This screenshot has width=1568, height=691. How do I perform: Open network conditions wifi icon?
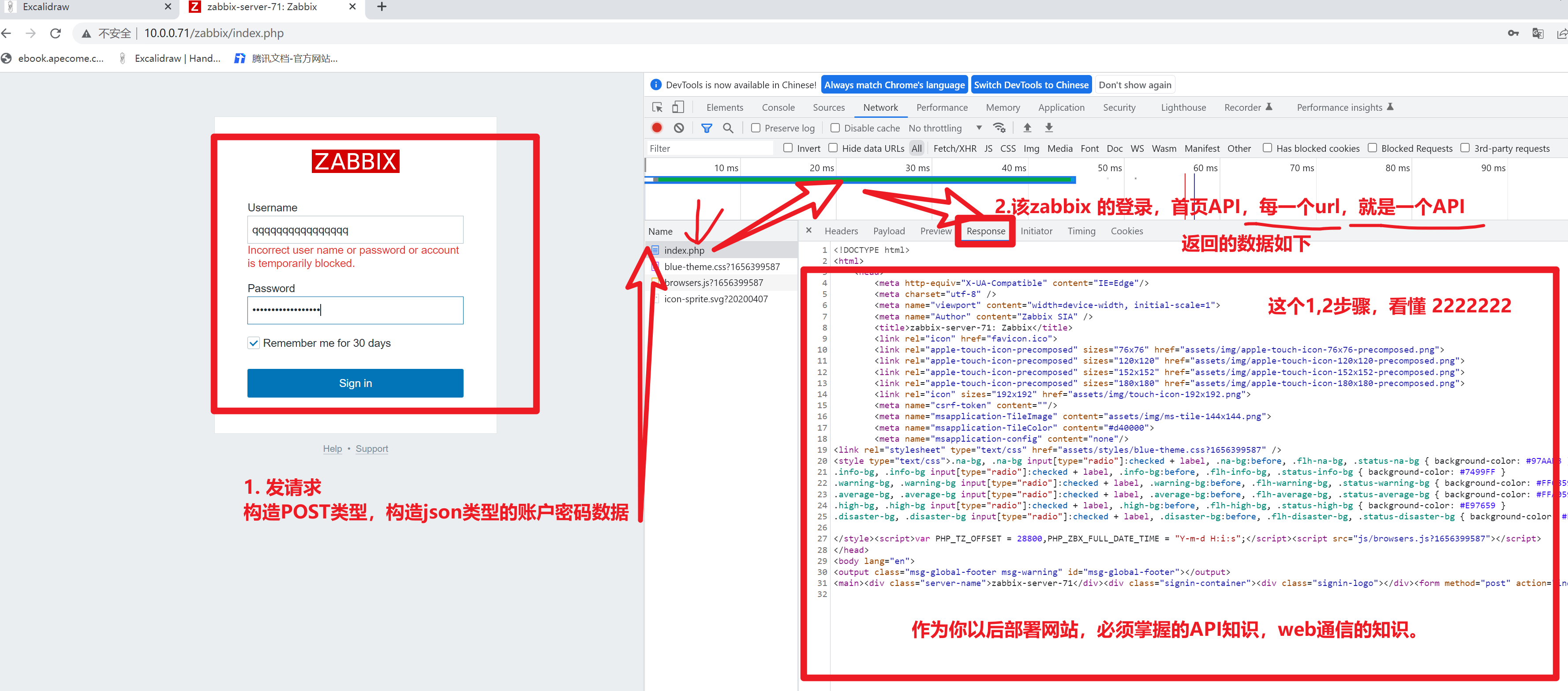(999, 128)
